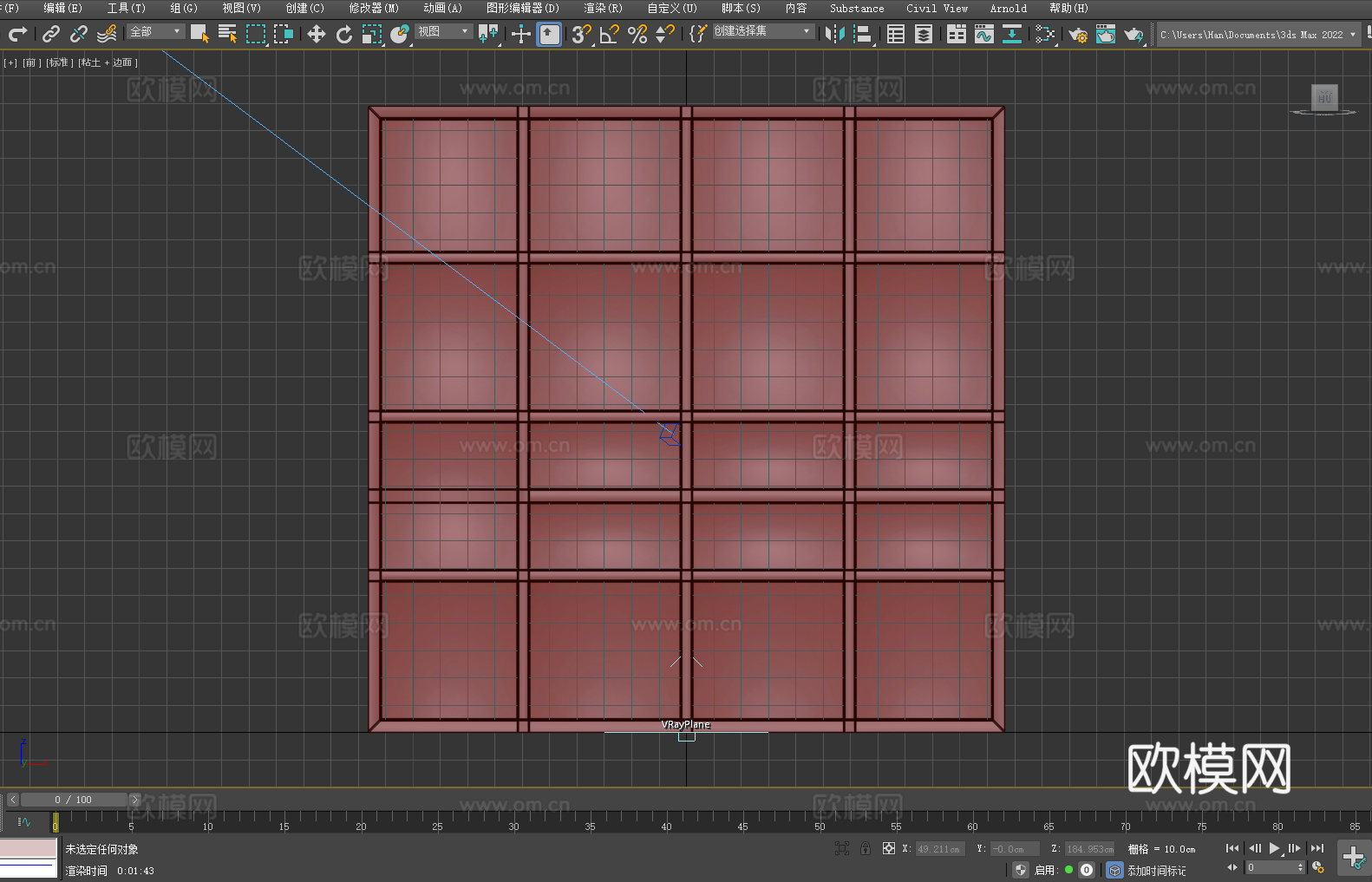Click the Mirror tool
The height and width of the screenshot is (882, 1372).
point(835,34)
